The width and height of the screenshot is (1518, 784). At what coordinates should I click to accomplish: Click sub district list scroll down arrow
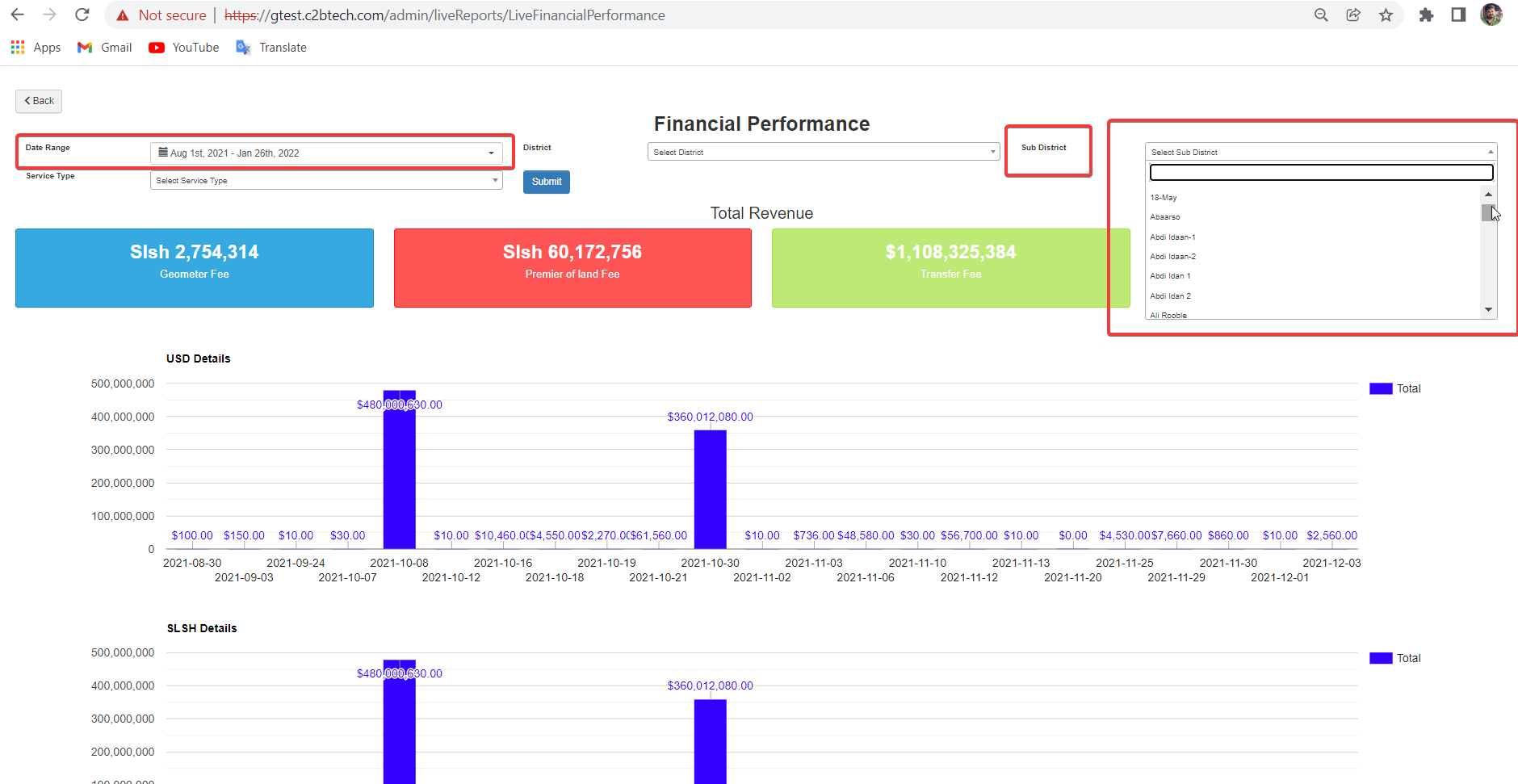click(x=1488, y=310)
